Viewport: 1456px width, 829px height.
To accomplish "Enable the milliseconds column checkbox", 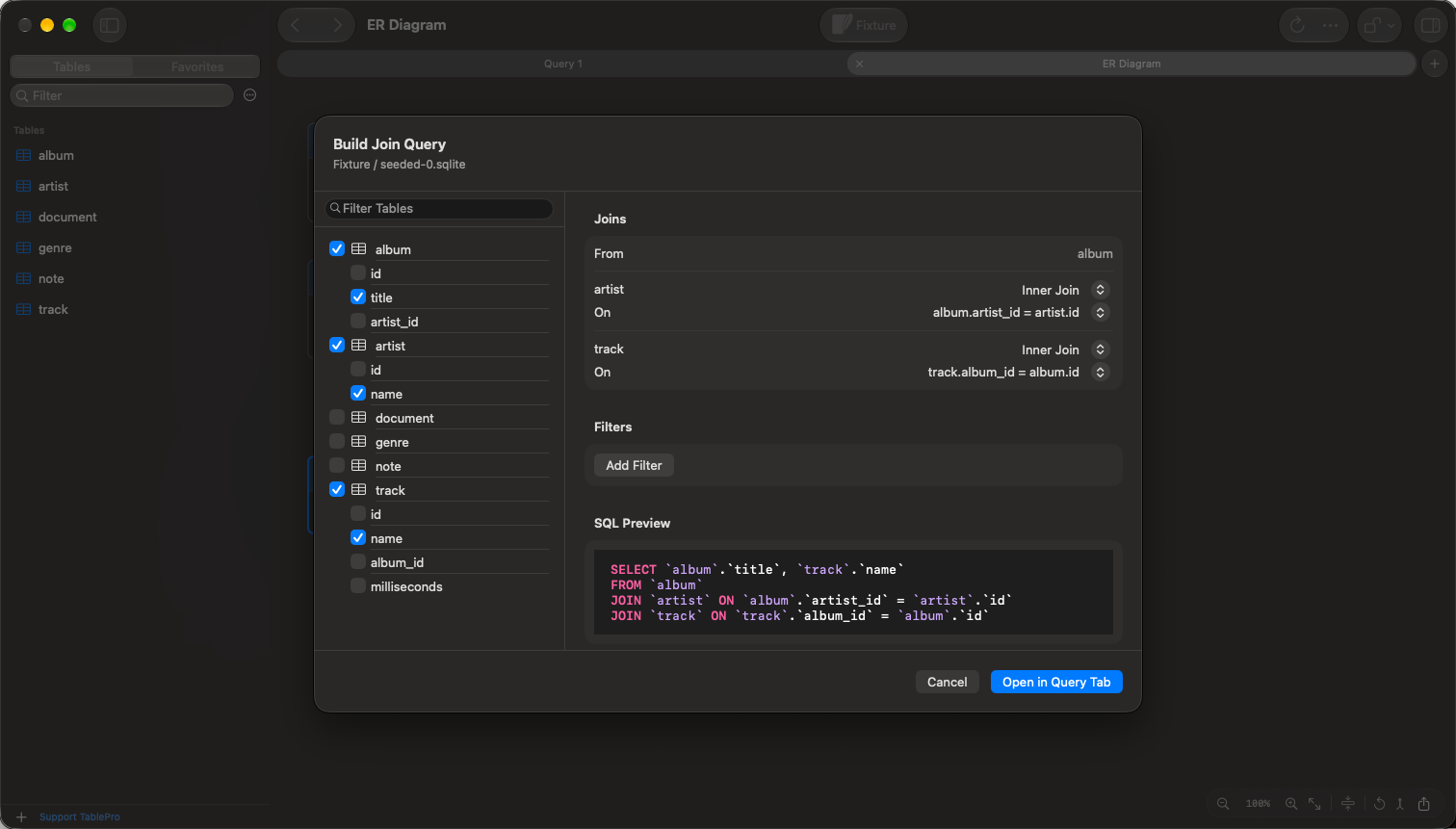I will (x=358, y=585).
